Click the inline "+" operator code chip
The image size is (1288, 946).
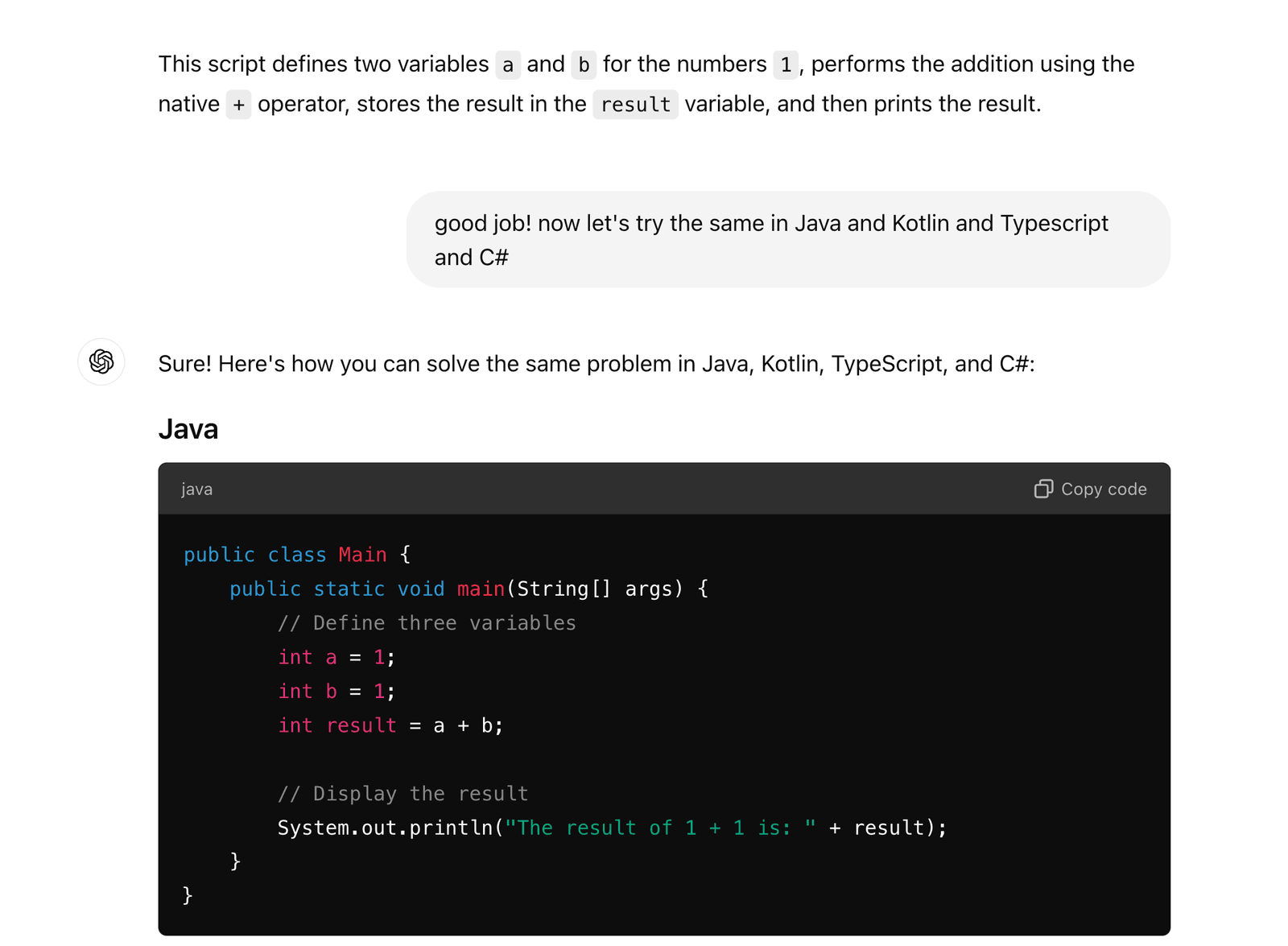click(x=238, y=105)
